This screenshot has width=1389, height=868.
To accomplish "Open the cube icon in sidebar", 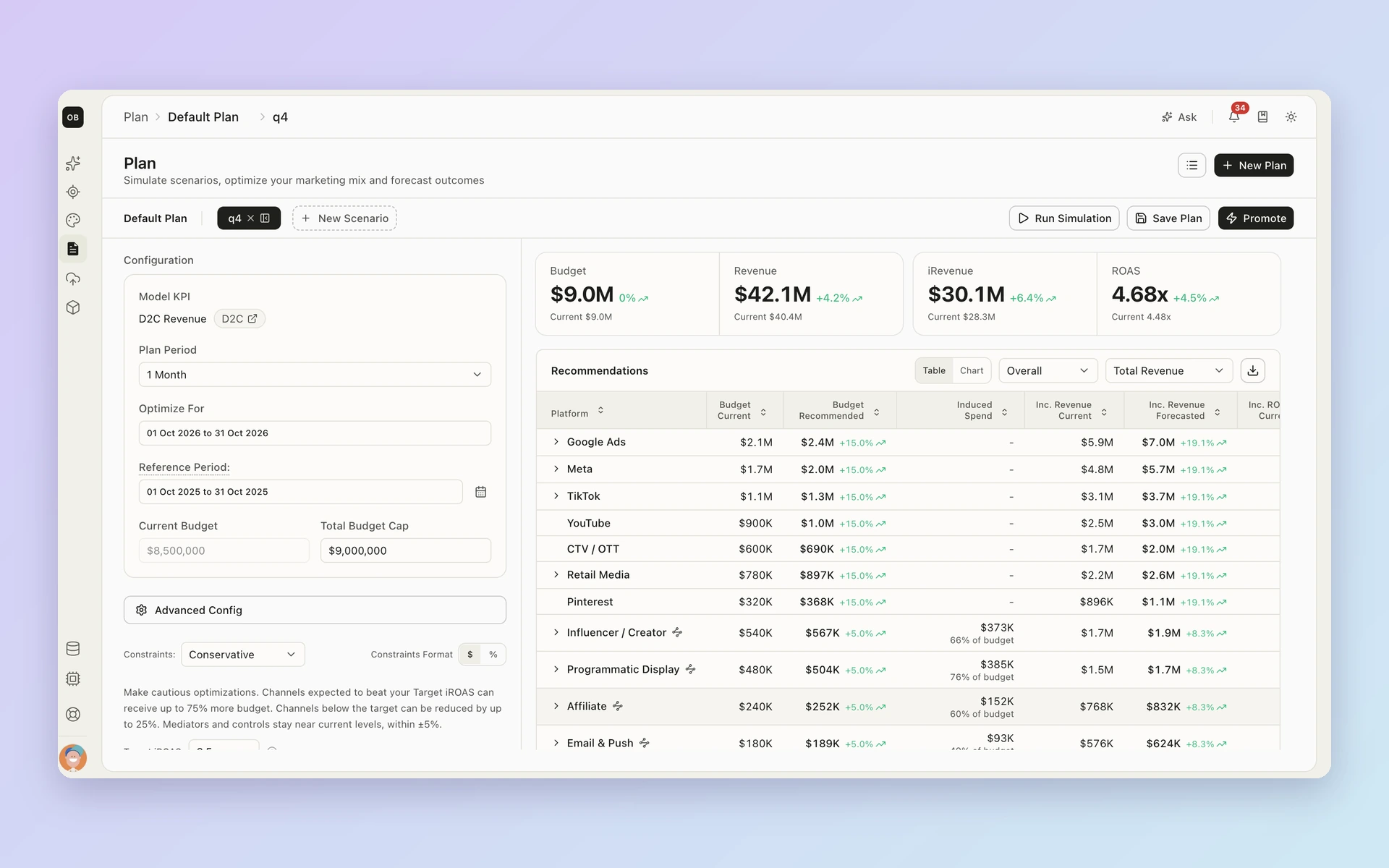I will [x=73, y=307].
